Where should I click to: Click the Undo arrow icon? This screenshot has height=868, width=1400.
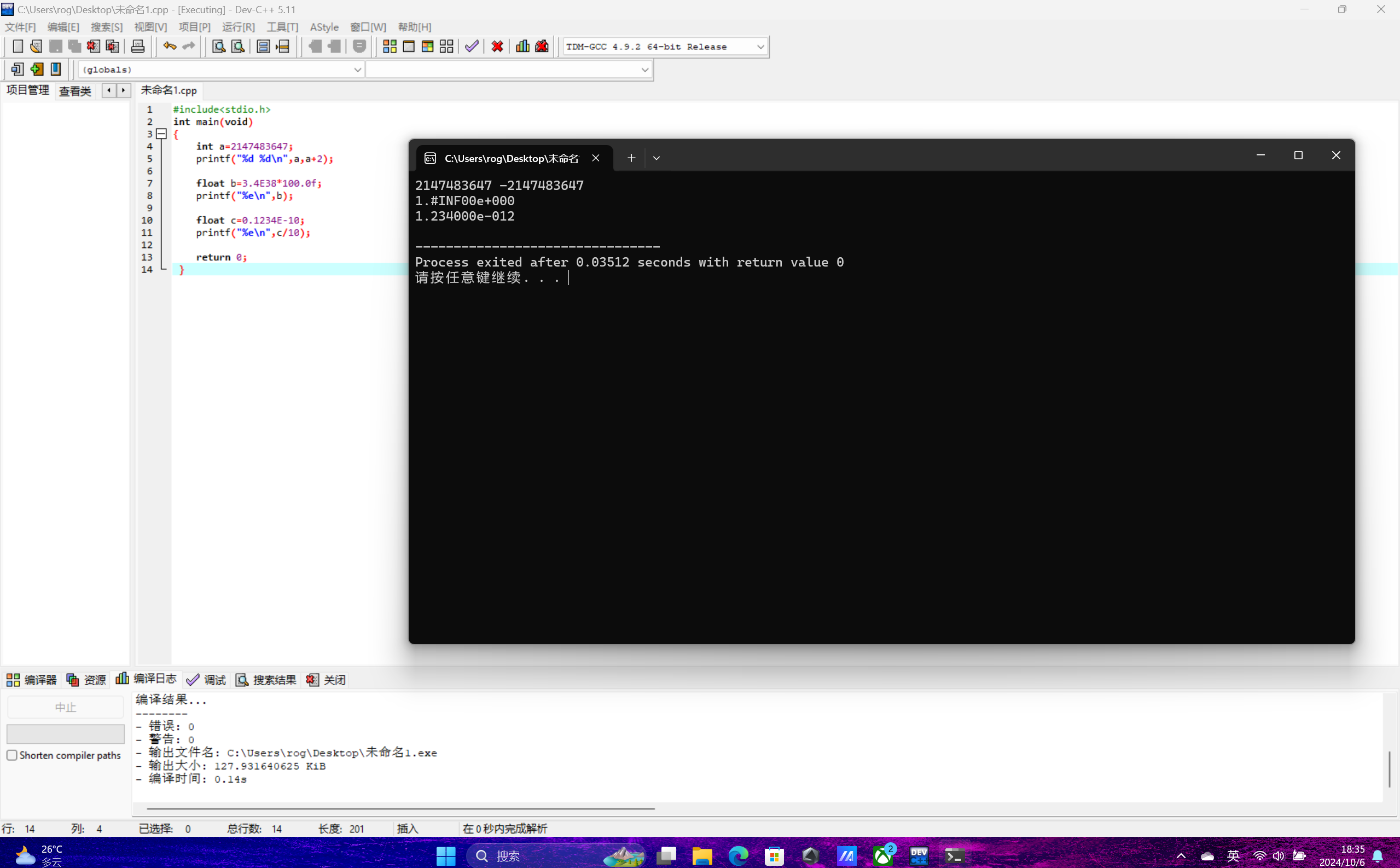[x=169, y=47]
